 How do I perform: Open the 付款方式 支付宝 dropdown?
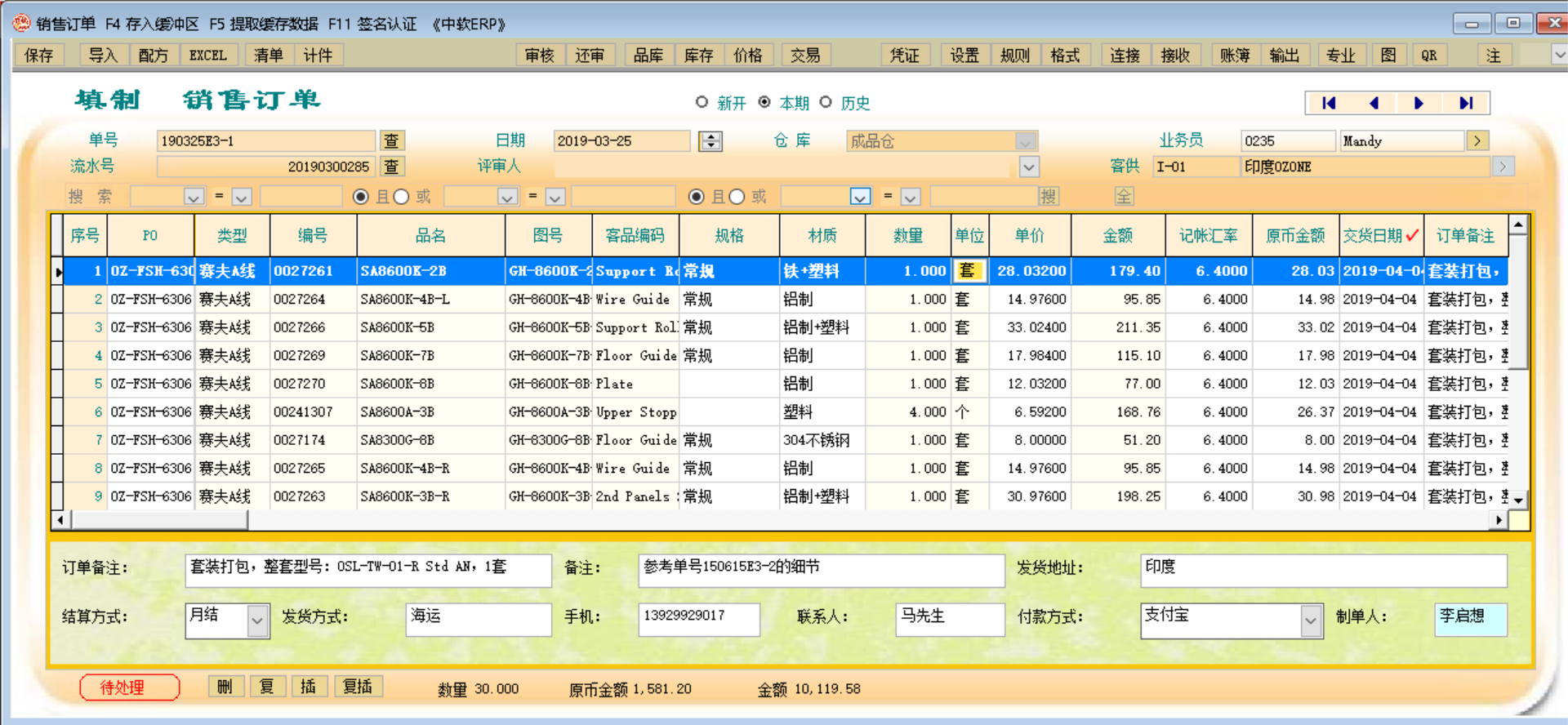tap(1311, 621)
